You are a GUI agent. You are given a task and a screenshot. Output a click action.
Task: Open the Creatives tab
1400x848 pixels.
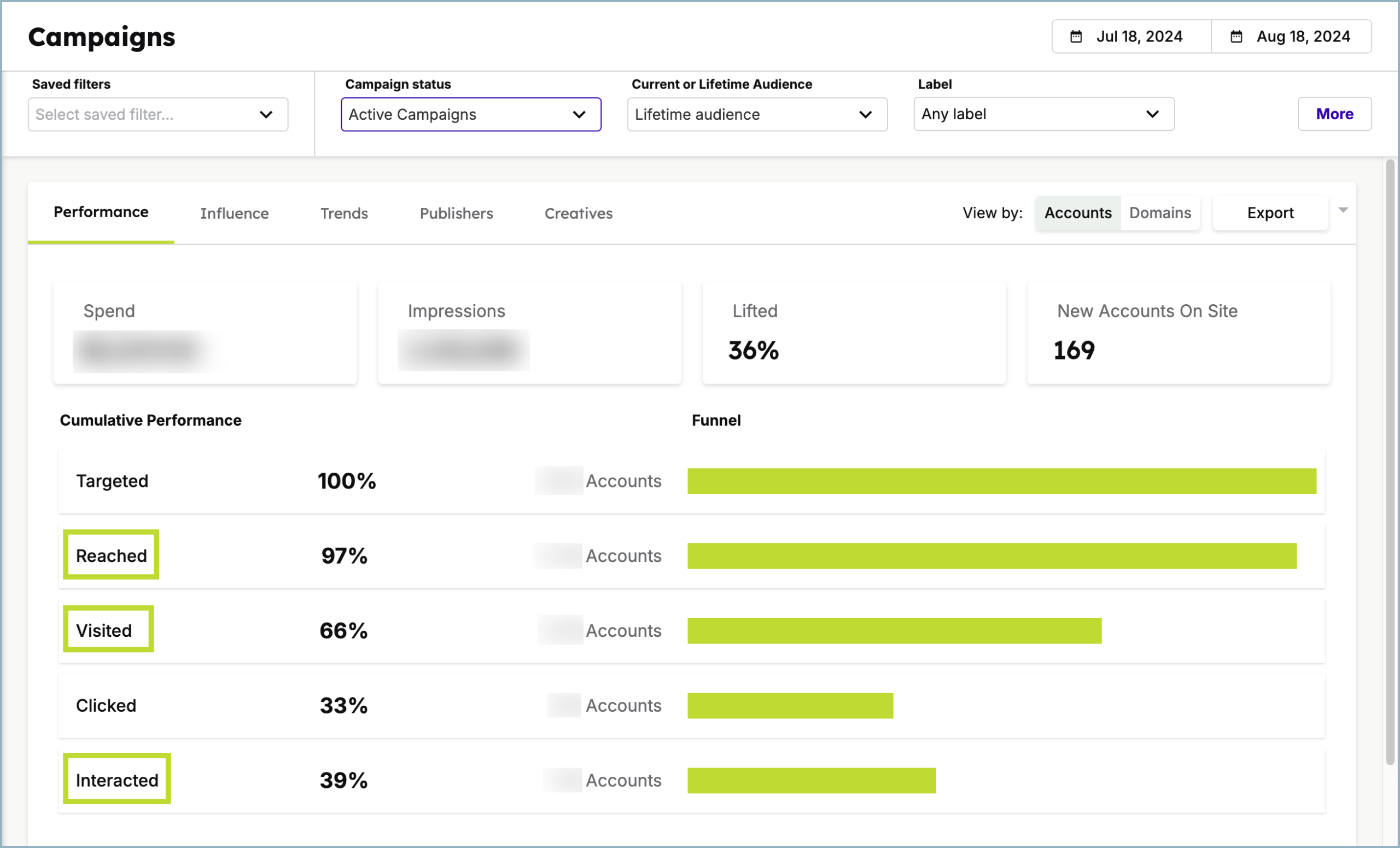tap(578, 213)
